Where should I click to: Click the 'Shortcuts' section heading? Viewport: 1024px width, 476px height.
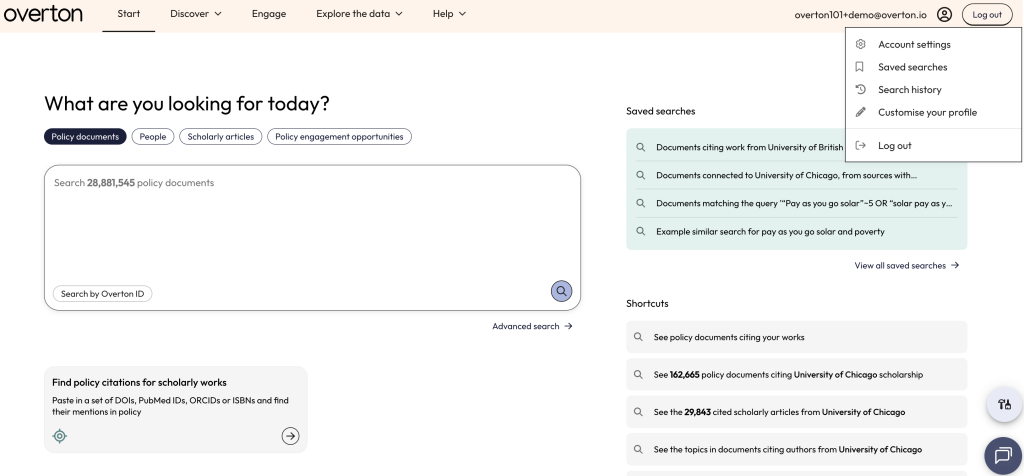click(x=647, y=304)
